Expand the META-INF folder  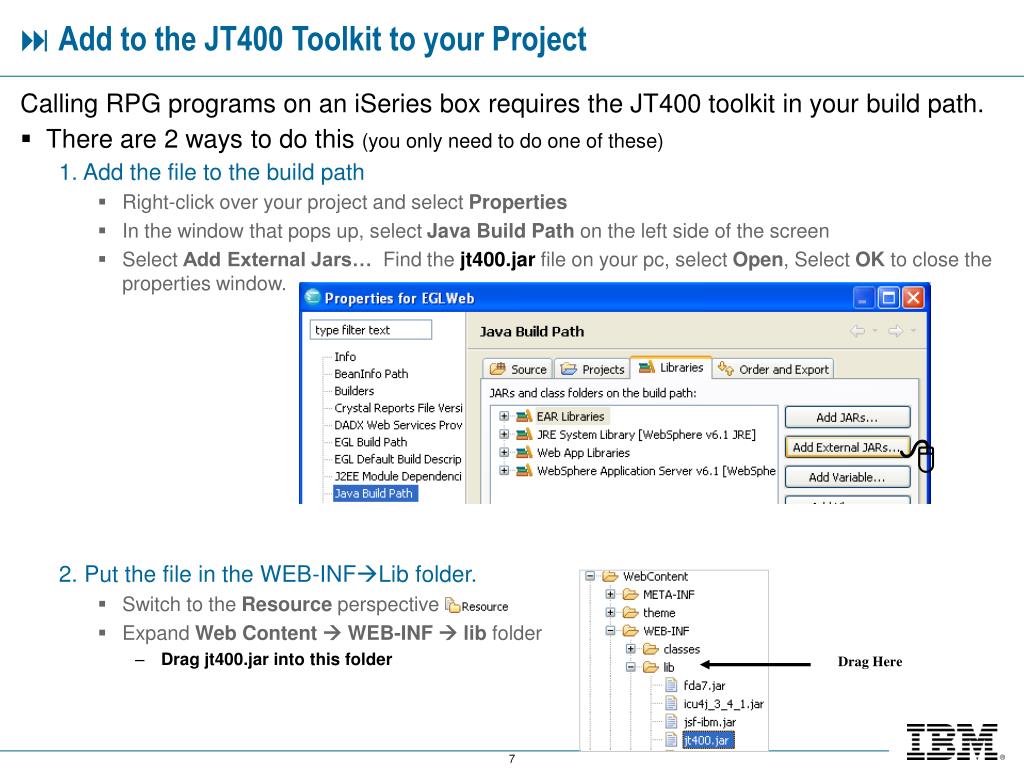coord(610,594)
